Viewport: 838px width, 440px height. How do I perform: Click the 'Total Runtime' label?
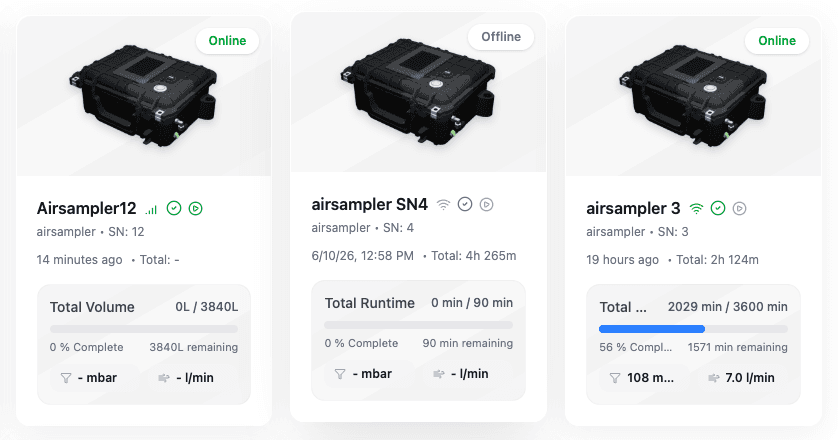click(x=369, y=303)
